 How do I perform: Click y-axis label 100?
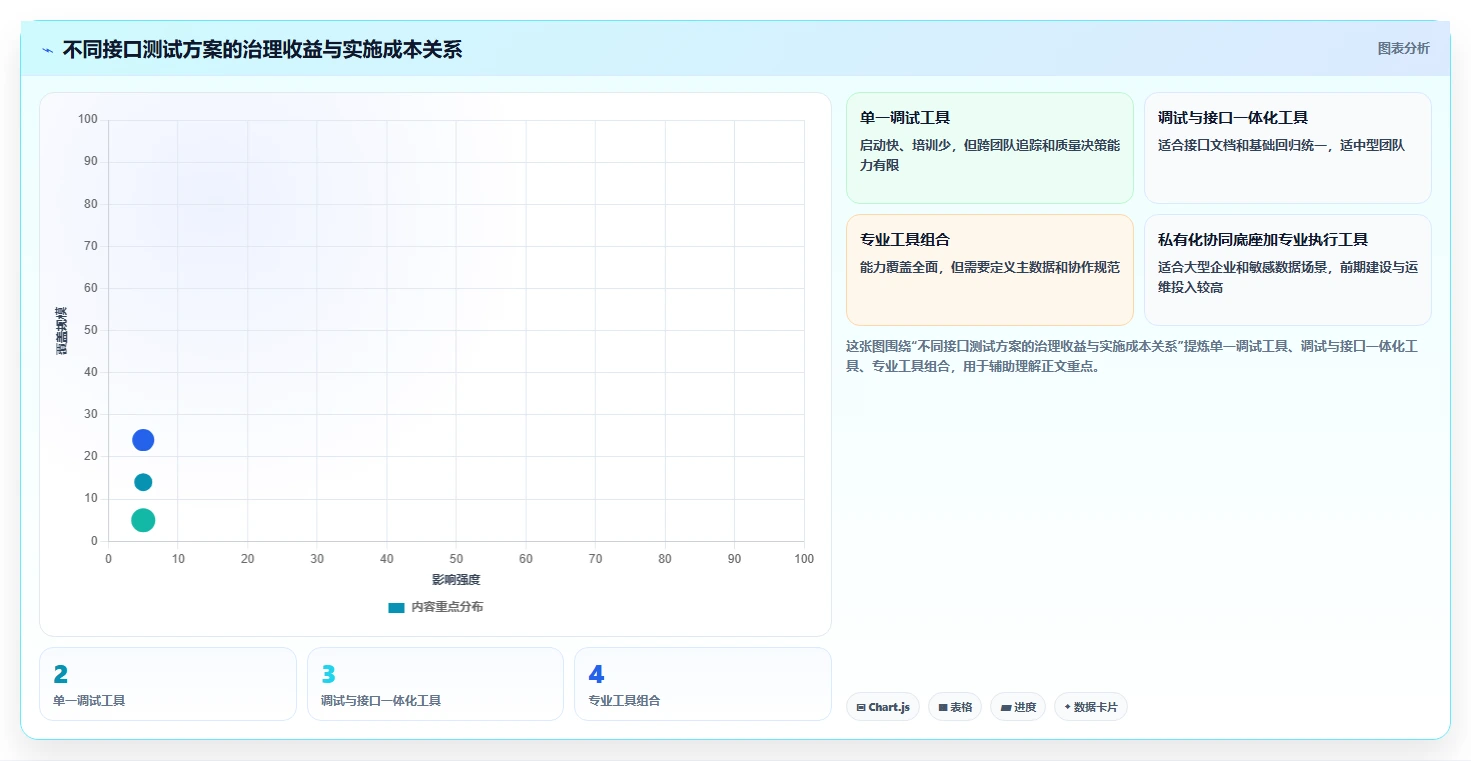click(88, 119)
